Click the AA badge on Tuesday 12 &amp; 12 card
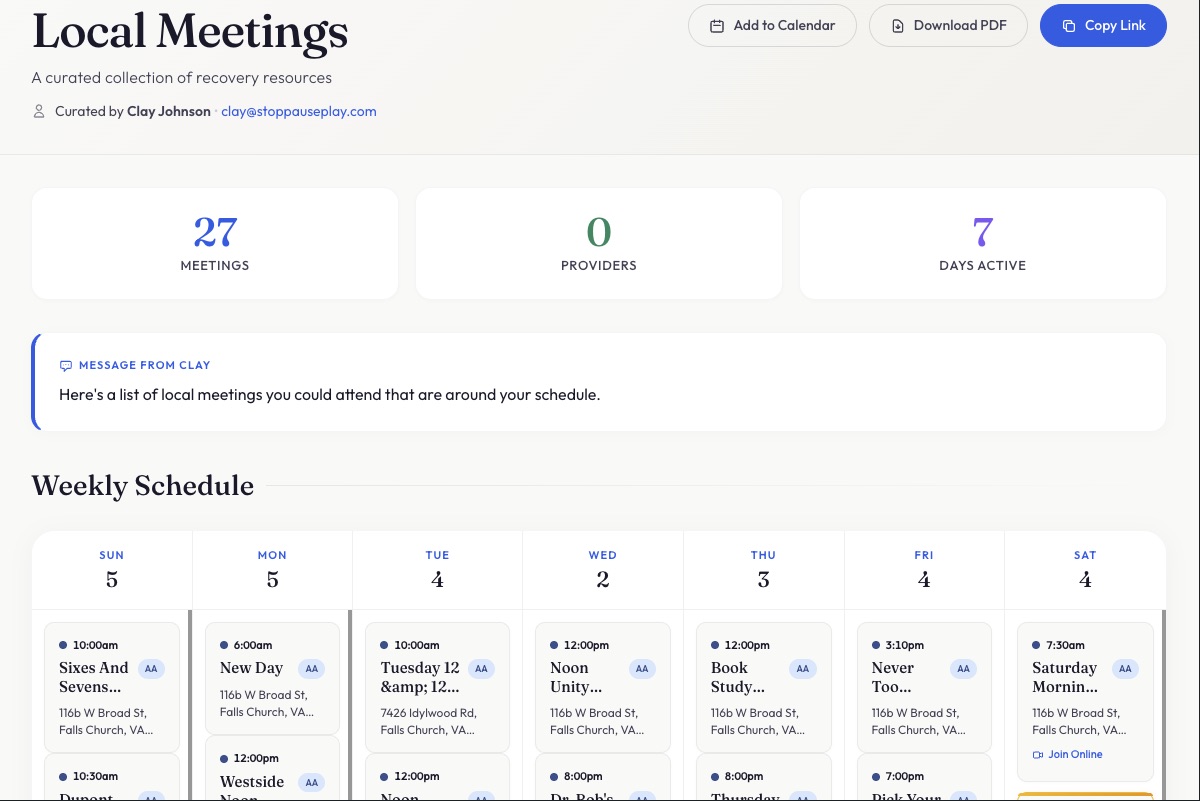The image size is (1200, 801). pyautogui.click(x=481, y=668)
